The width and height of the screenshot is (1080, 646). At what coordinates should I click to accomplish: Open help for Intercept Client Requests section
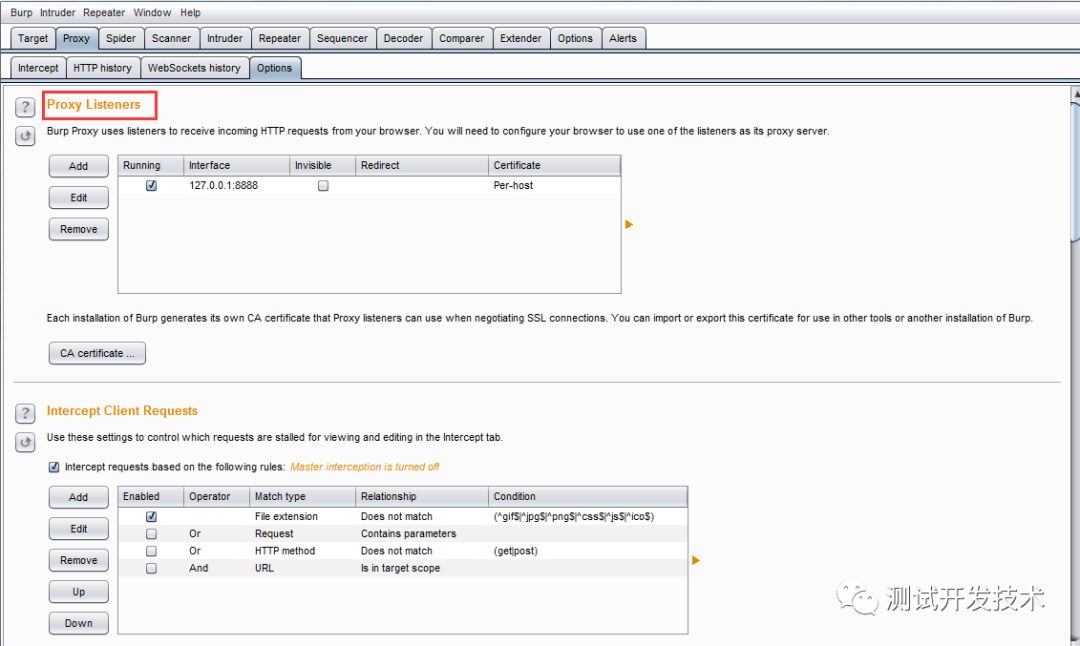pos(25,413)
